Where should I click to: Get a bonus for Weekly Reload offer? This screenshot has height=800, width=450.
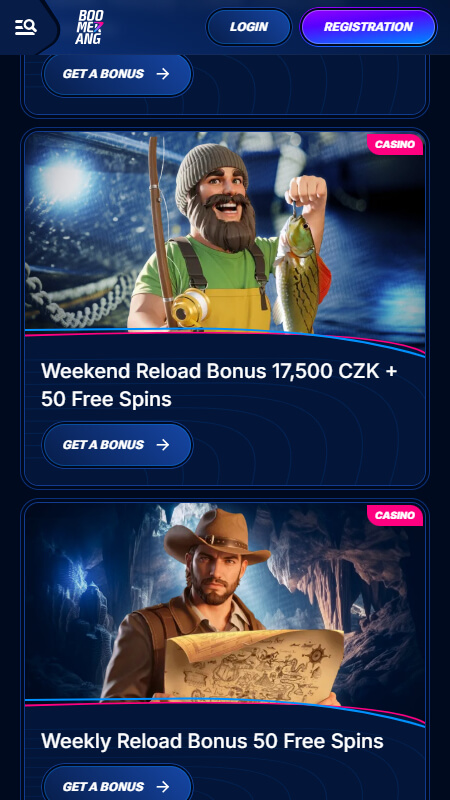click(x=117, y=786)
